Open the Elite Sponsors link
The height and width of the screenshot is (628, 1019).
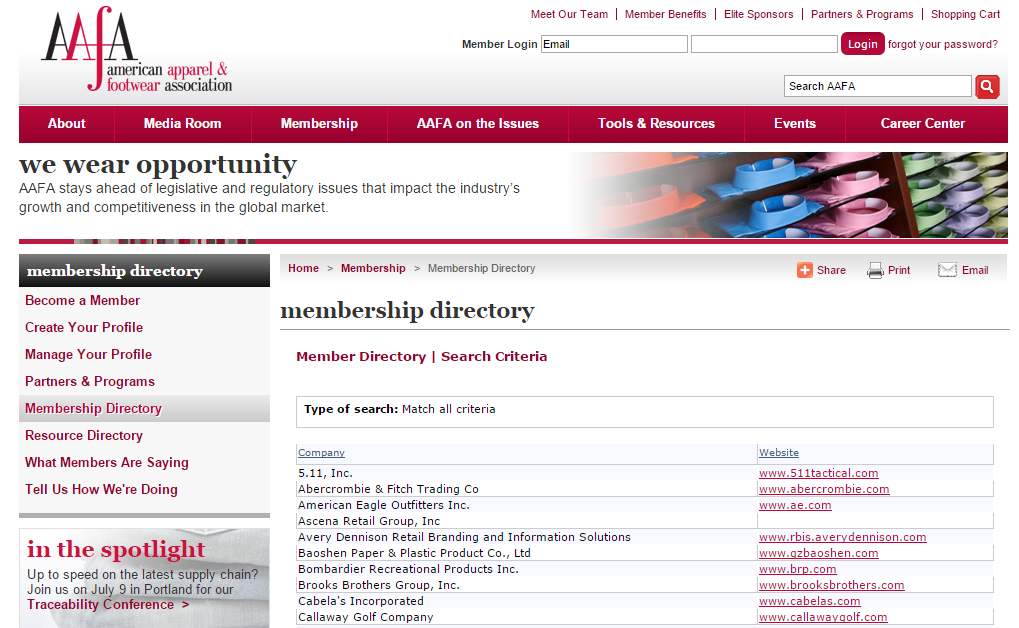758,14
